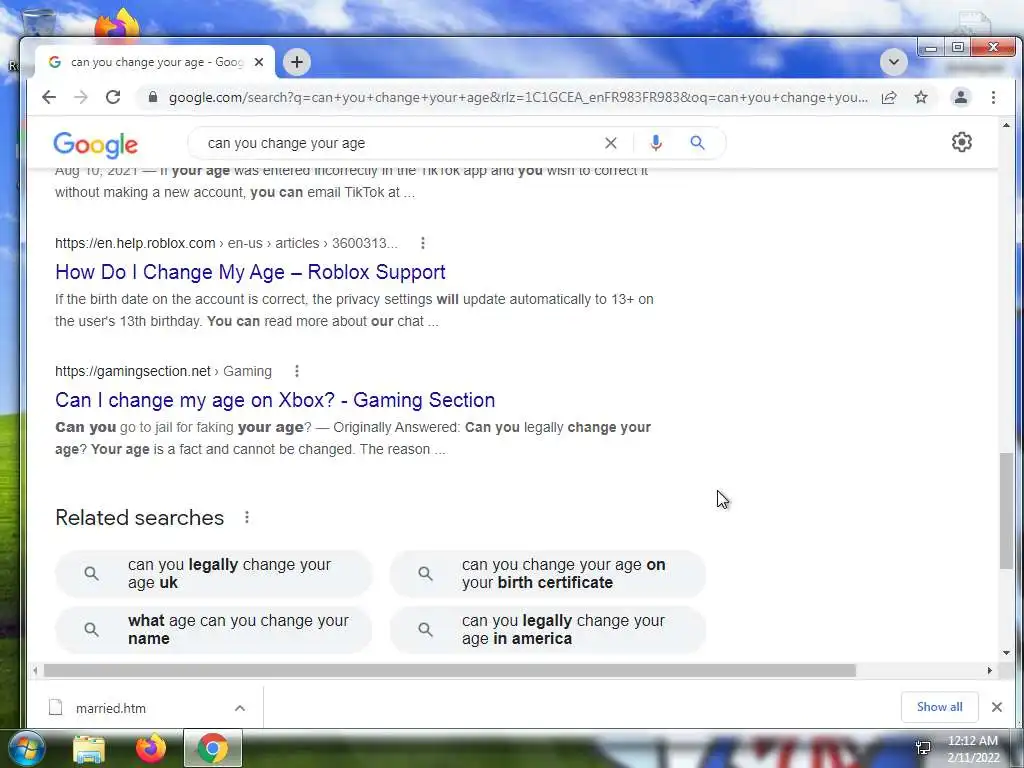The height and width of the screenshot is (768, 1024).
Task: Click the Recycle Bin desktop icon
Action: [38, 23]
